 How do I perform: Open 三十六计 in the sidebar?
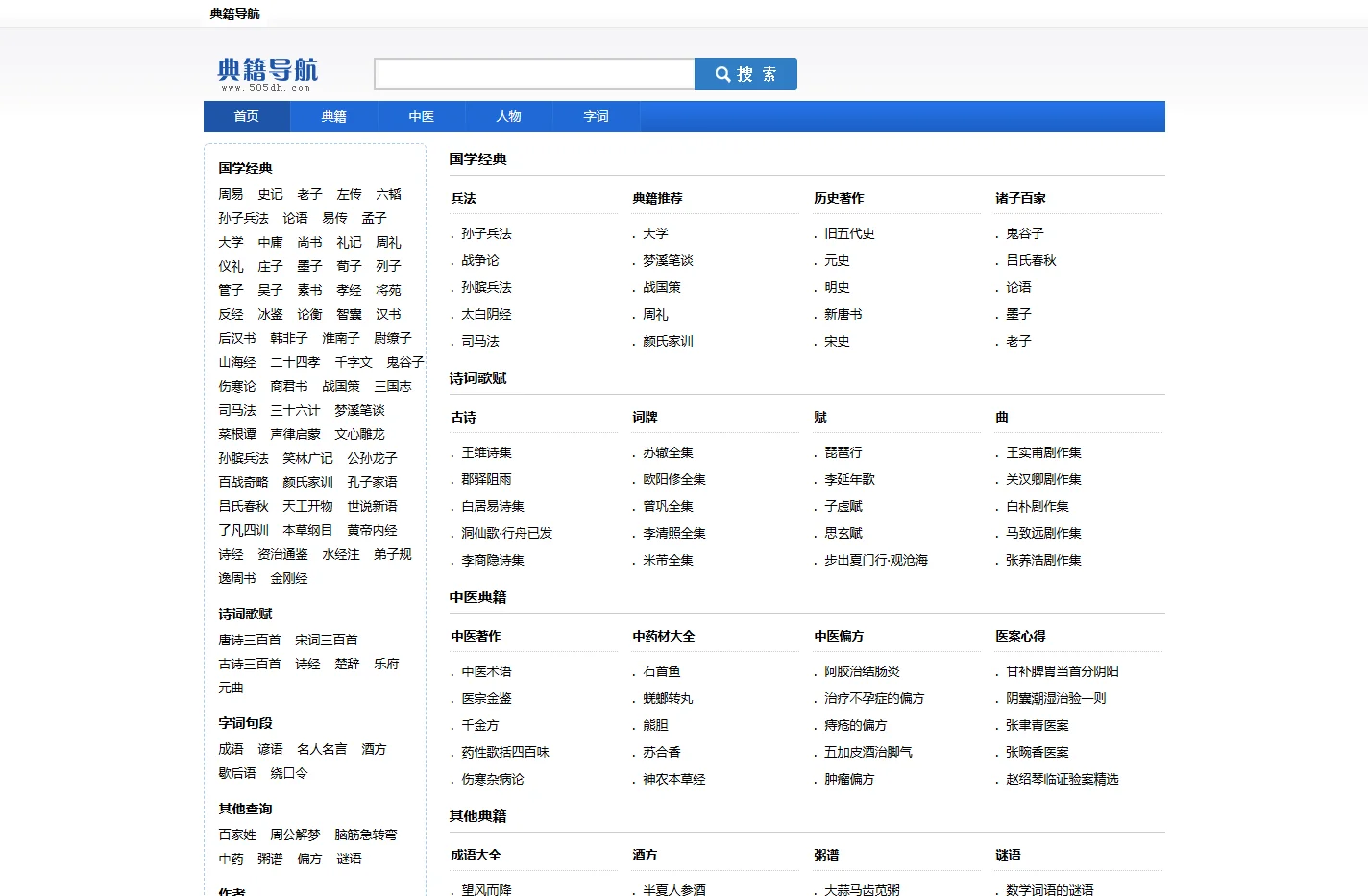pyautogui.click(x=295, y=410)
